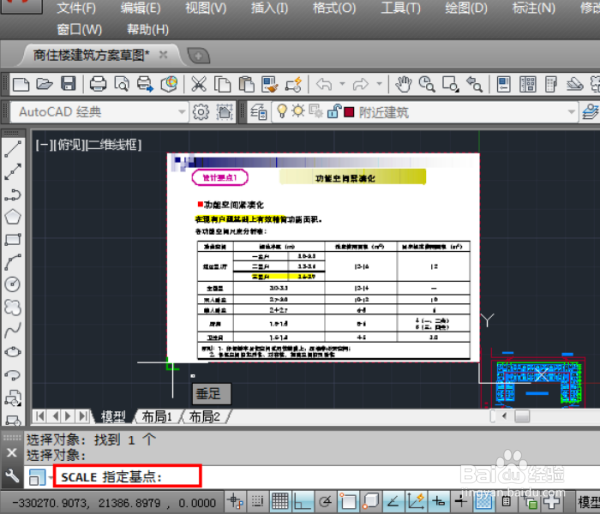Activate the Pan hand tool
This screenshot has height=514, width=600.
(x=403, y=84)
